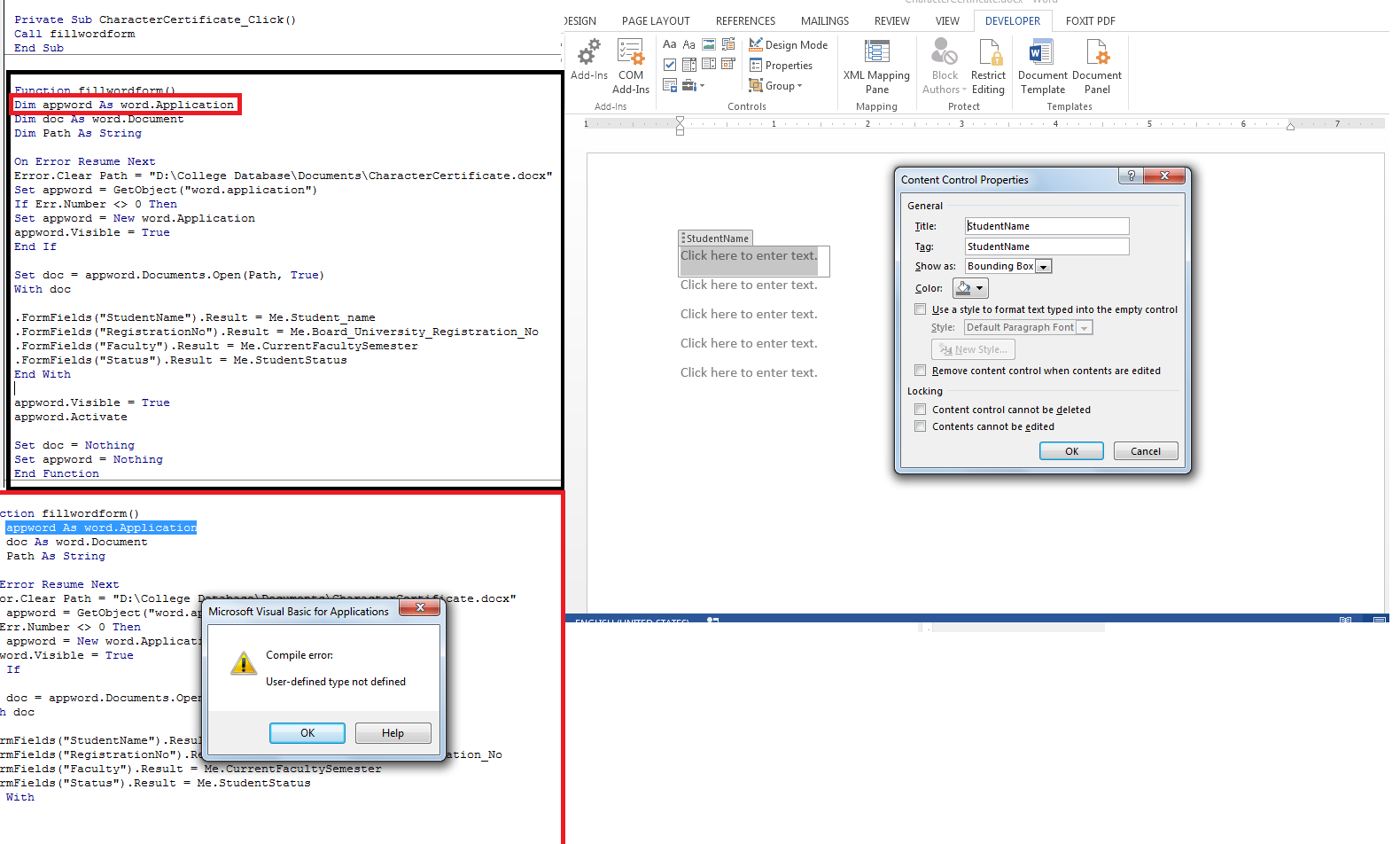
Task: Click the hanging indent marker on the ruler
Action: pos(680,127)
